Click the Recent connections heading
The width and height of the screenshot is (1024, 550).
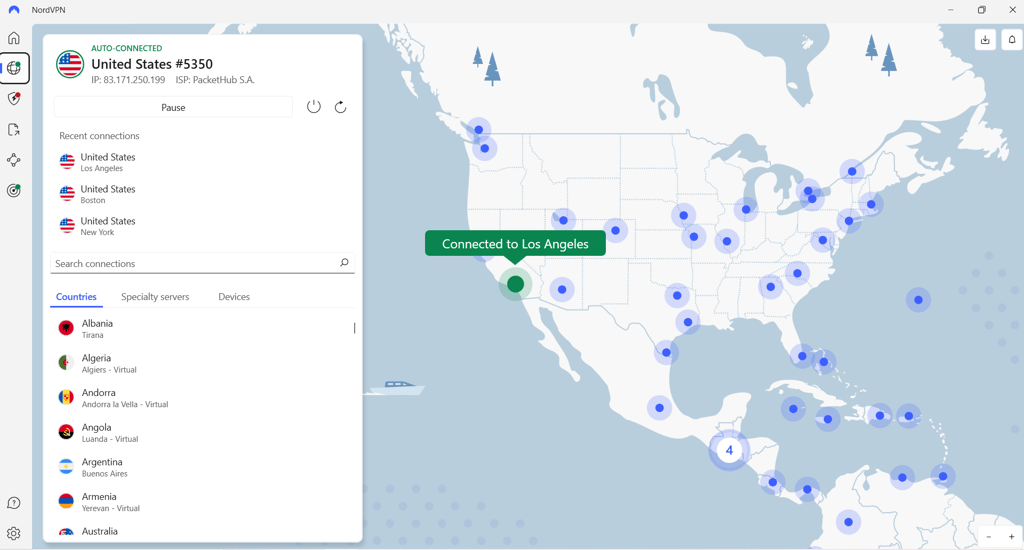coord(99,136)
